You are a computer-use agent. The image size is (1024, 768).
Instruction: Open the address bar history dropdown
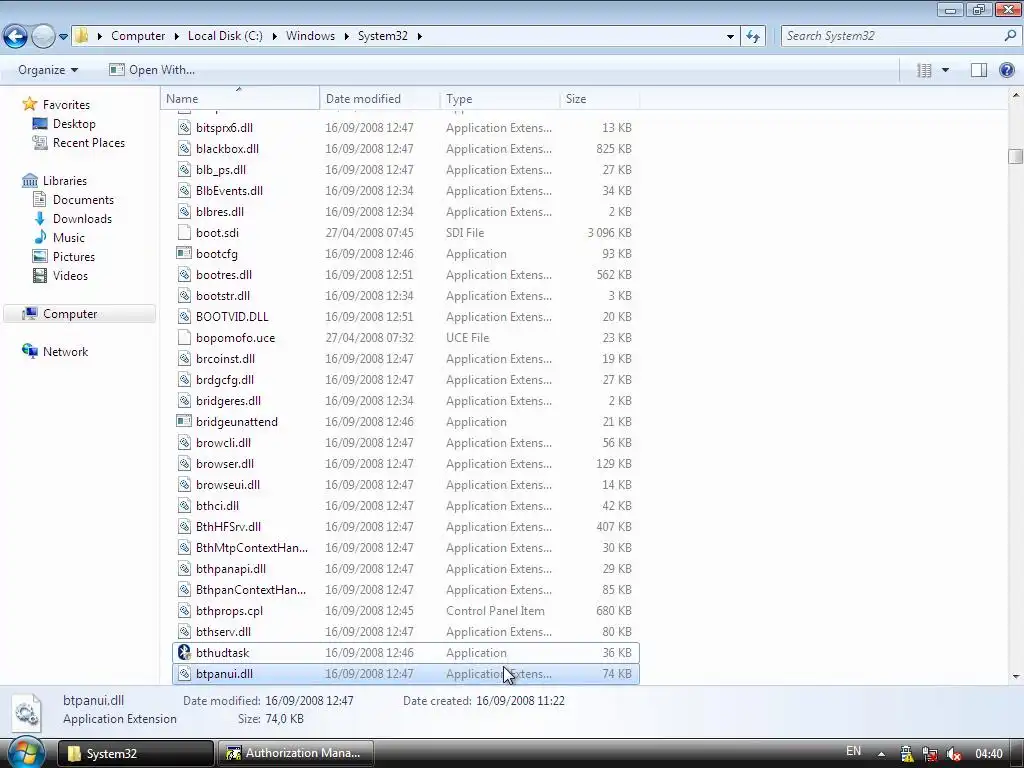tap(730, 37)
